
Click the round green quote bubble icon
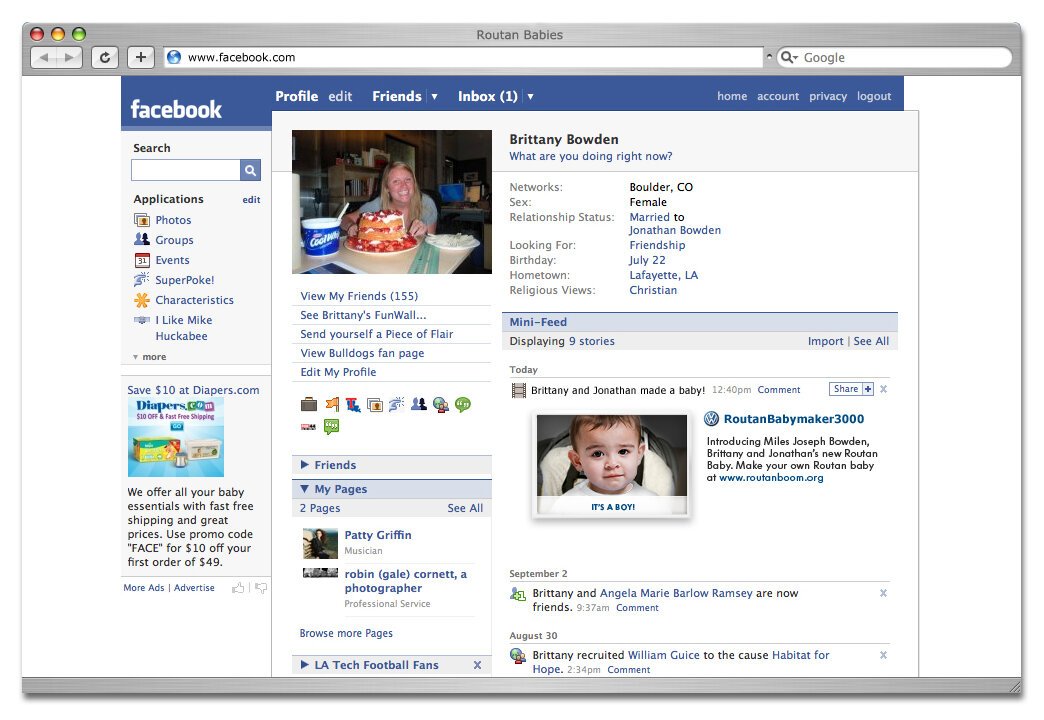tap(463, 404)
